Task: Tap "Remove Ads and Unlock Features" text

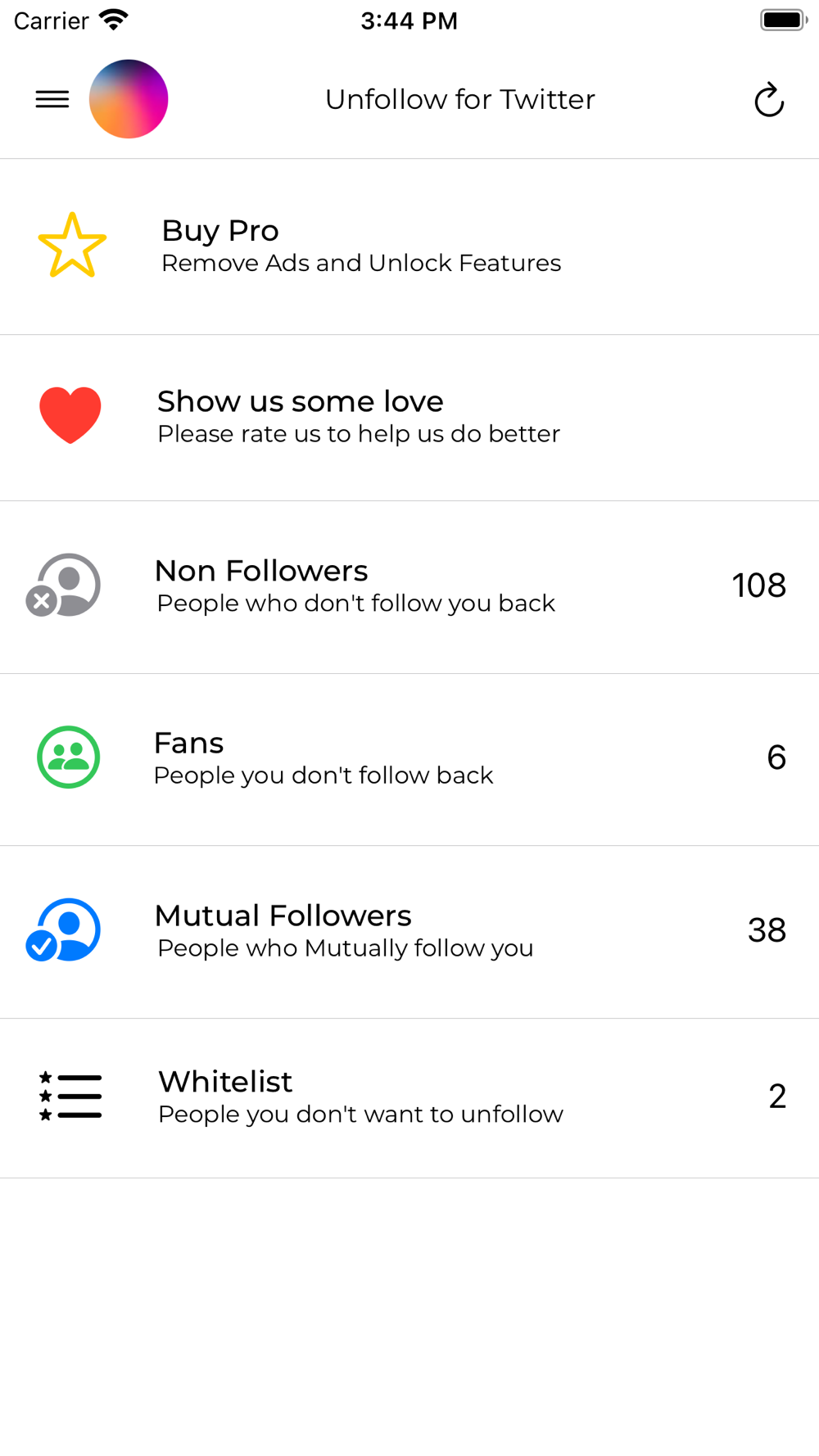Action: pos(361,264)
